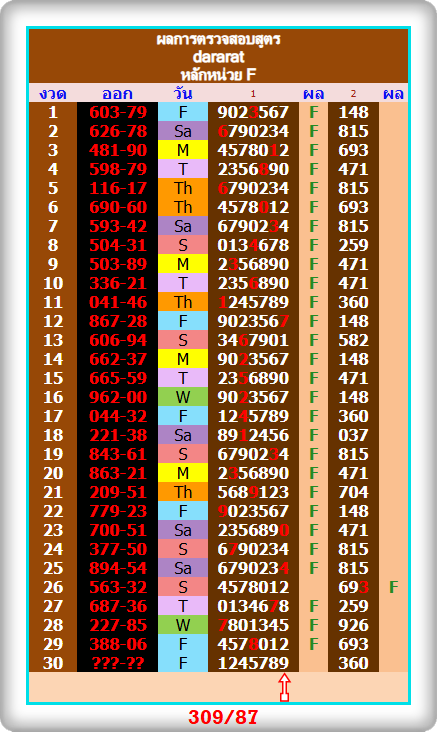
Task: Select the 309/87 result text
Action: pyautogui.click(x=223, y=717)
